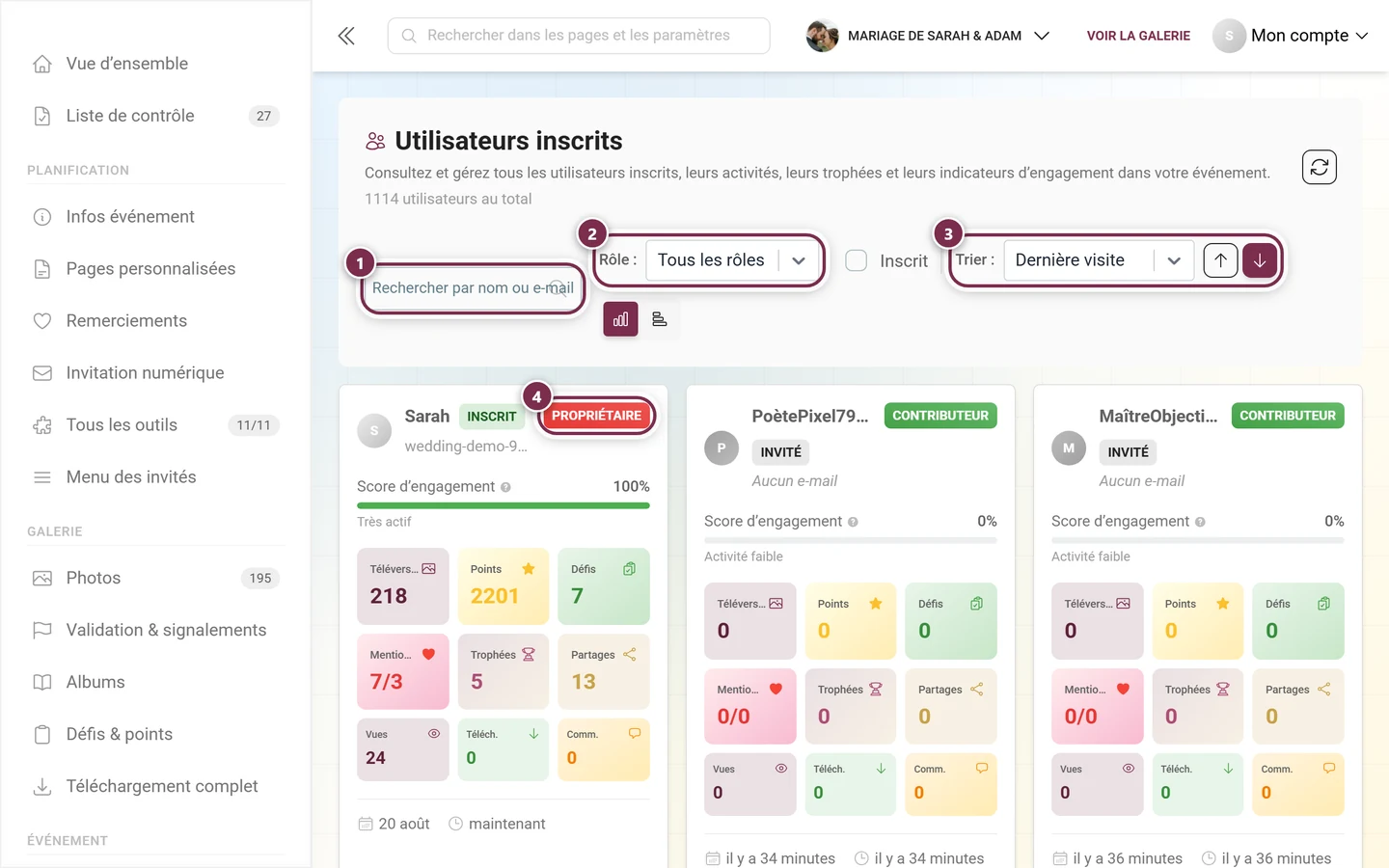Screen dimensions: 1389x868
Task: Switch to horizontal bar list view
Action: click(660, 319)
